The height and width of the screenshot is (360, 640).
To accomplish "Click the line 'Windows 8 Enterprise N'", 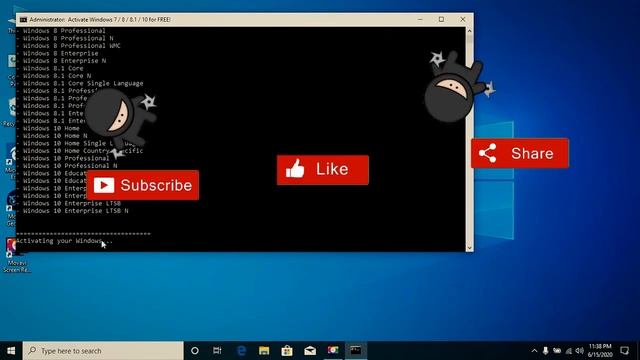I will pos(64,61).
